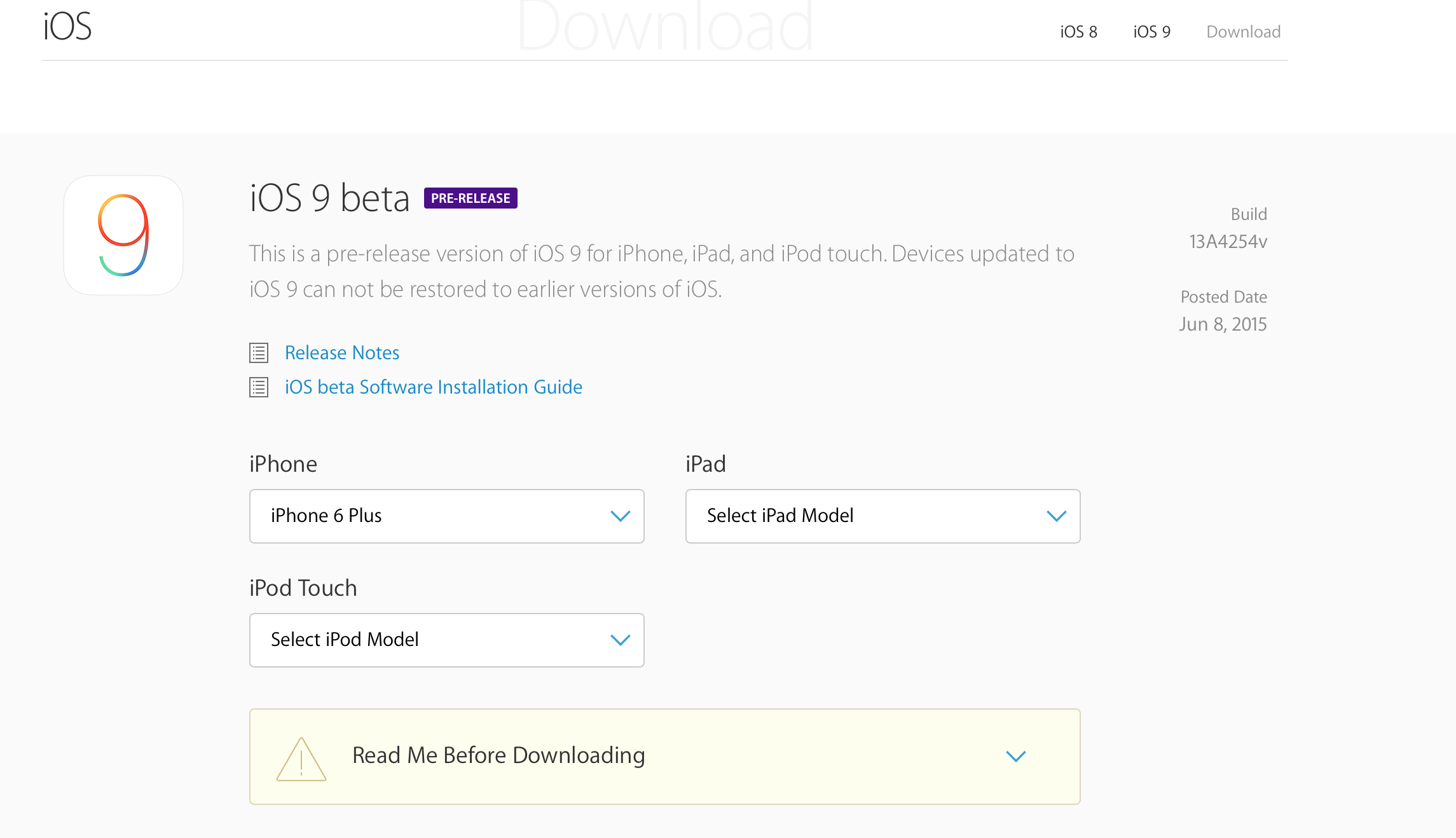Click the iOS logo in header
The width and height of the screenshot is (1456, 838).
pos(68,27)
